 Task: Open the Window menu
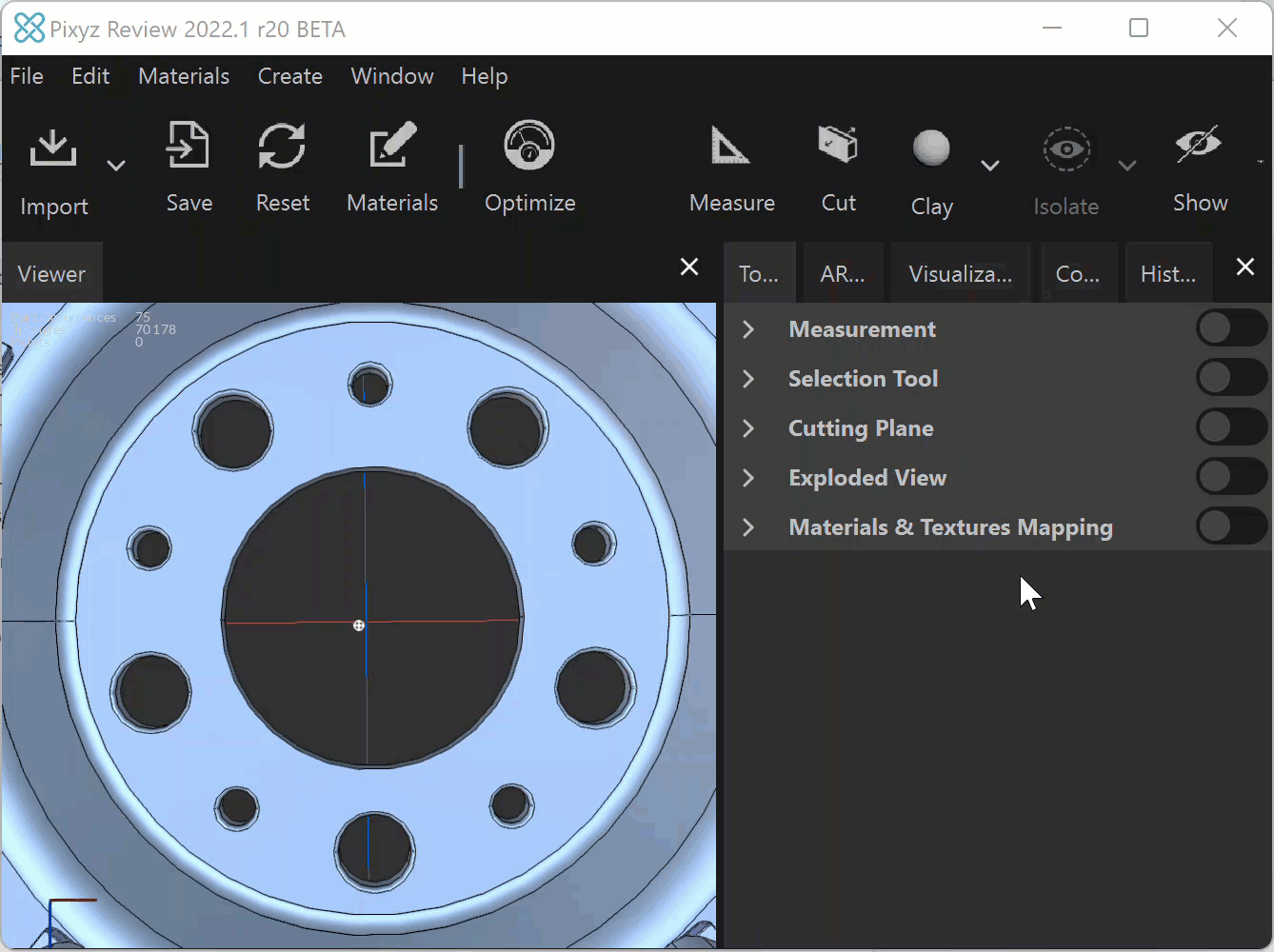[x=392, y=76]
